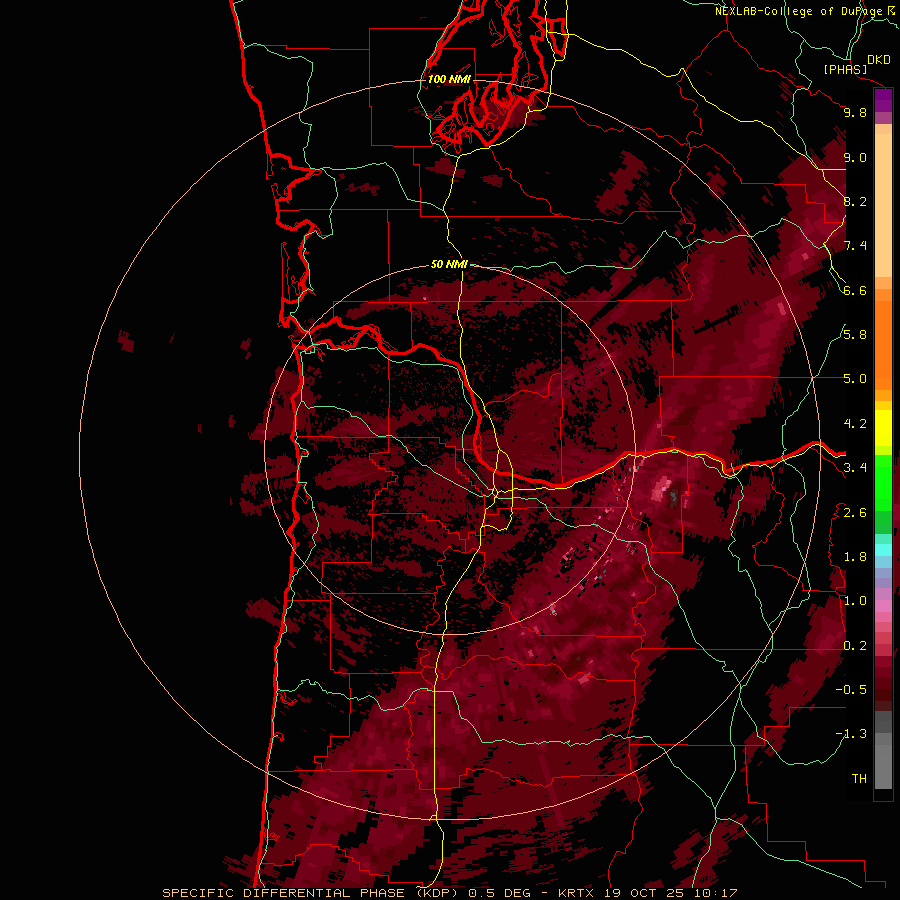
Task: Click the 6.6 scale label
Action: pos(855,290)
